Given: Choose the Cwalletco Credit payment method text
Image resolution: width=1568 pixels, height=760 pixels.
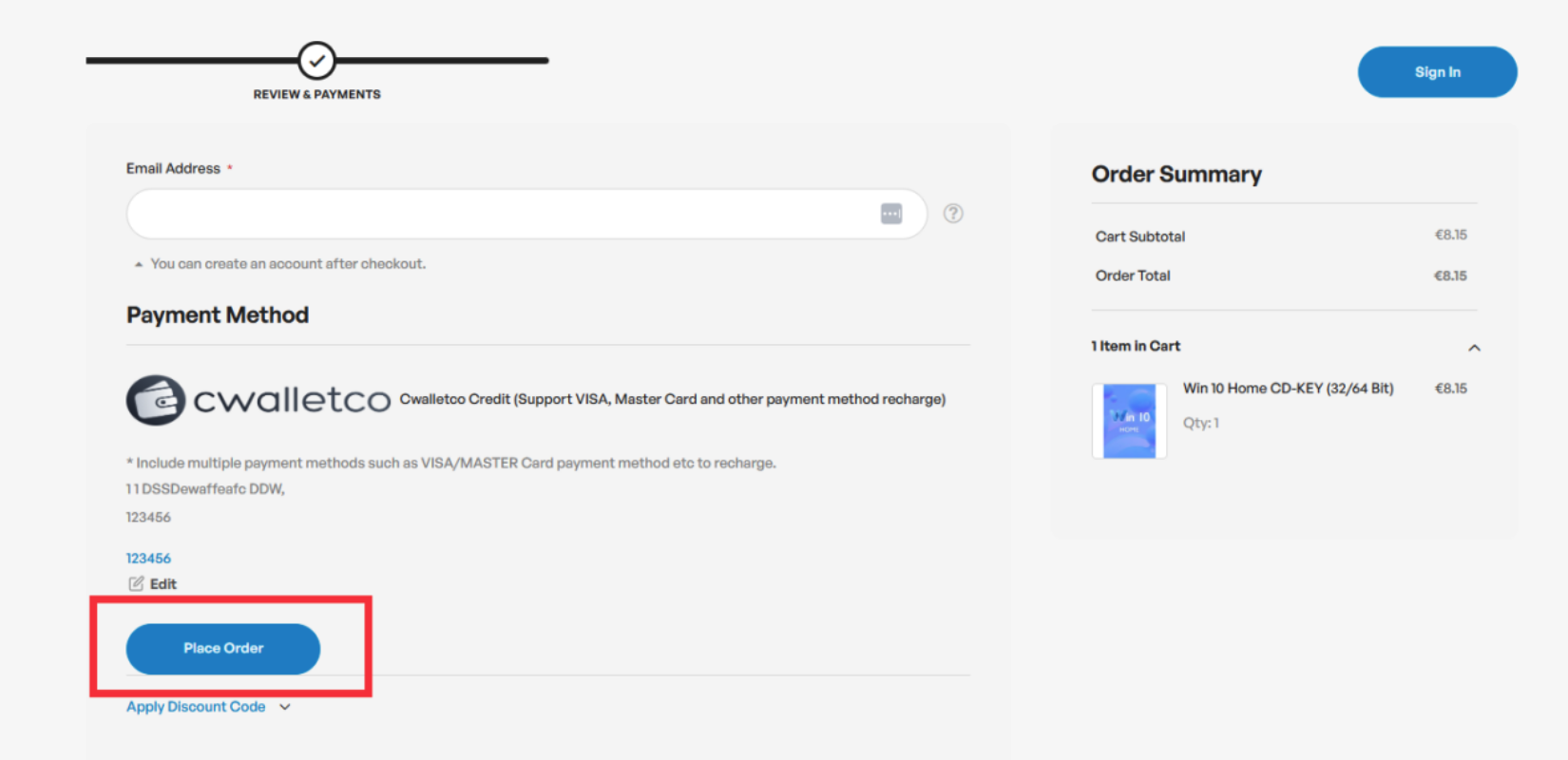Looking at the screenshot, I should [x=672, y=399].
